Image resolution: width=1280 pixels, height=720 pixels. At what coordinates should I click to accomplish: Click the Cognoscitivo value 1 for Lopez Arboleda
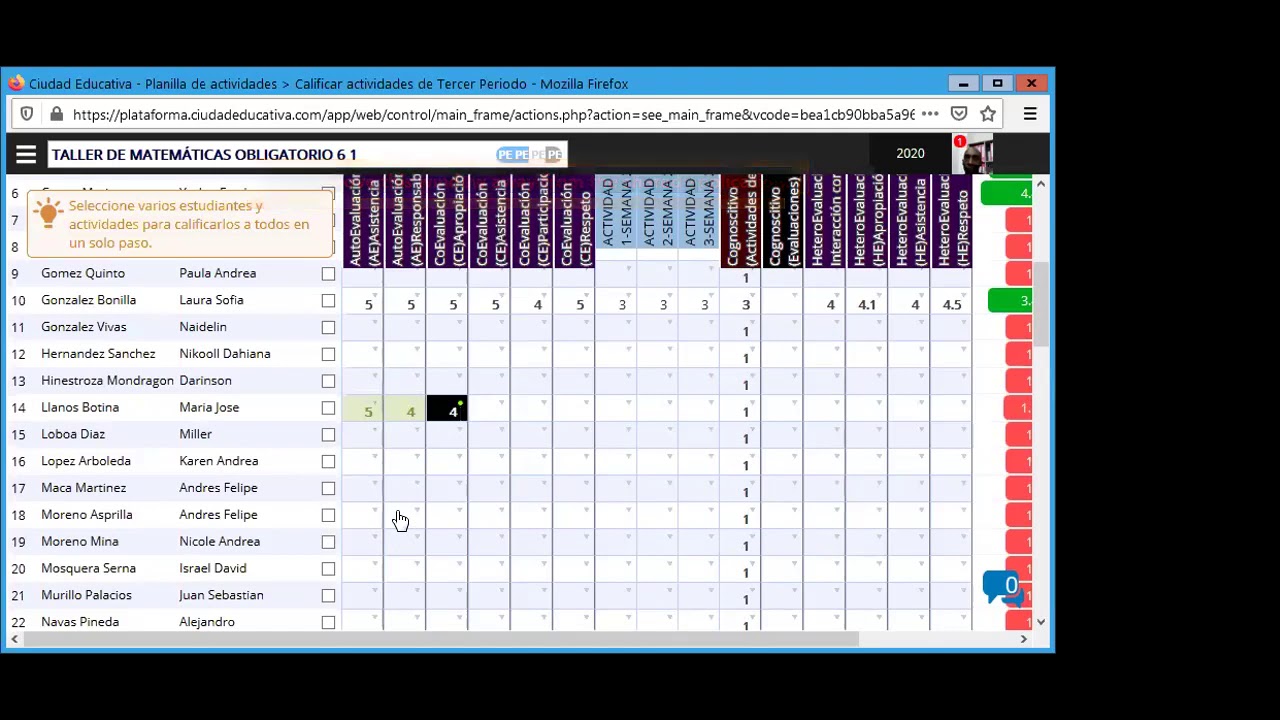(x=745, y=465)
